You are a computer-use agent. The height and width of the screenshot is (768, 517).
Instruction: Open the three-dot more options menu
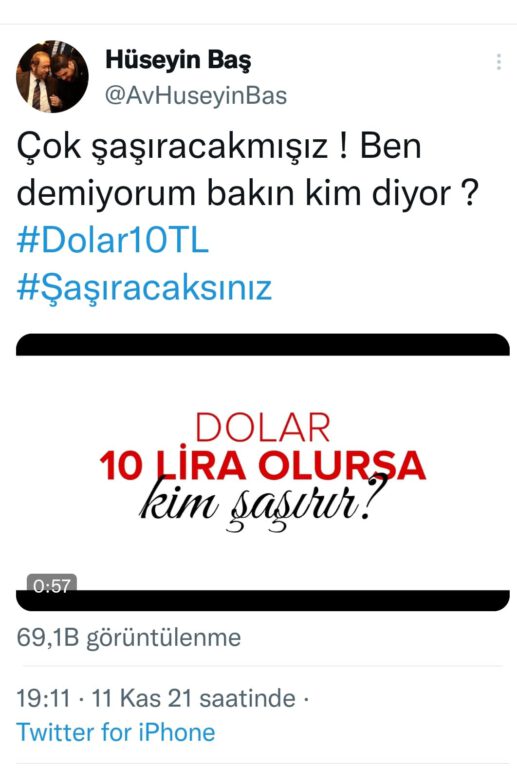pyautogui.click(x=498, y=62)
